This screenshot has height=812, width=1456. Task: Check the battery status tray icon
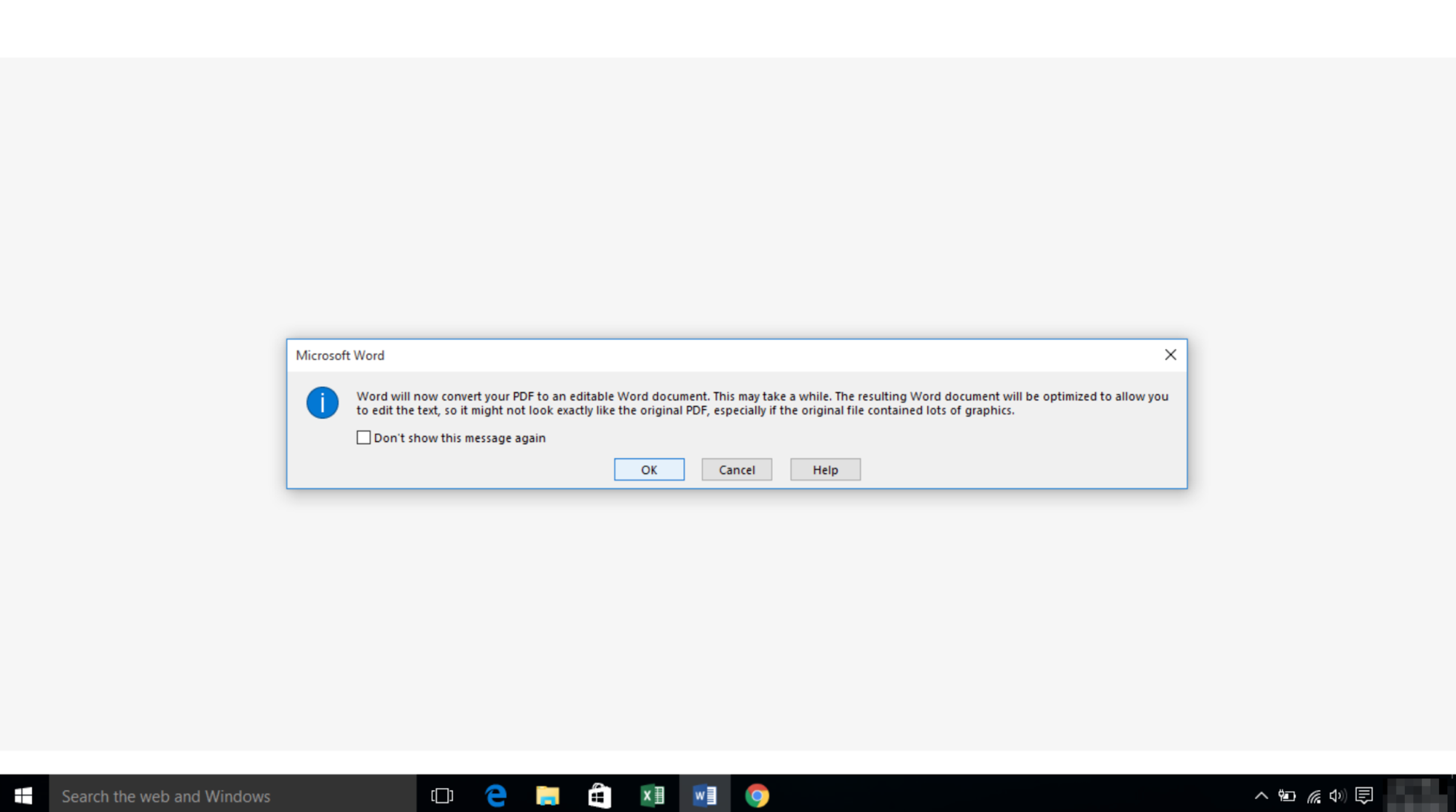click(x=1287, y=796)
